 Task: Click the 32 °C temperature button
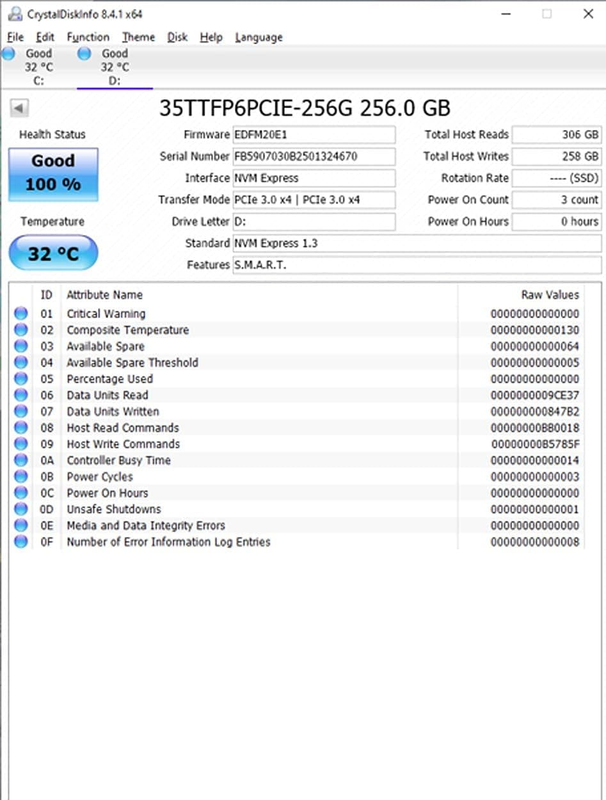[x=53, y=254]
